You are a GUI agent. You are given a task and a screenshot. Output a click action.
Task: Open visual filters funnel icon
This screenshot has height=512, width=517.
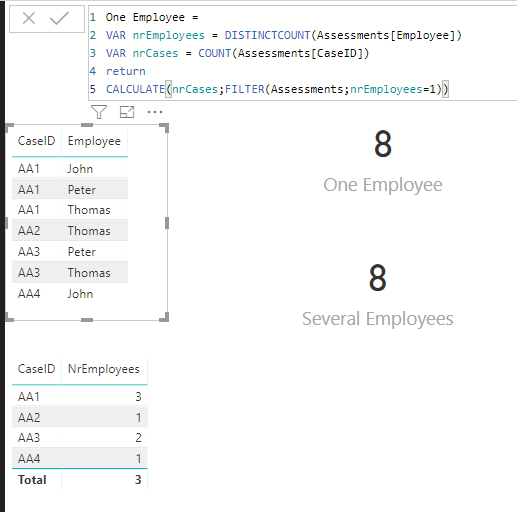coord(99,112)
